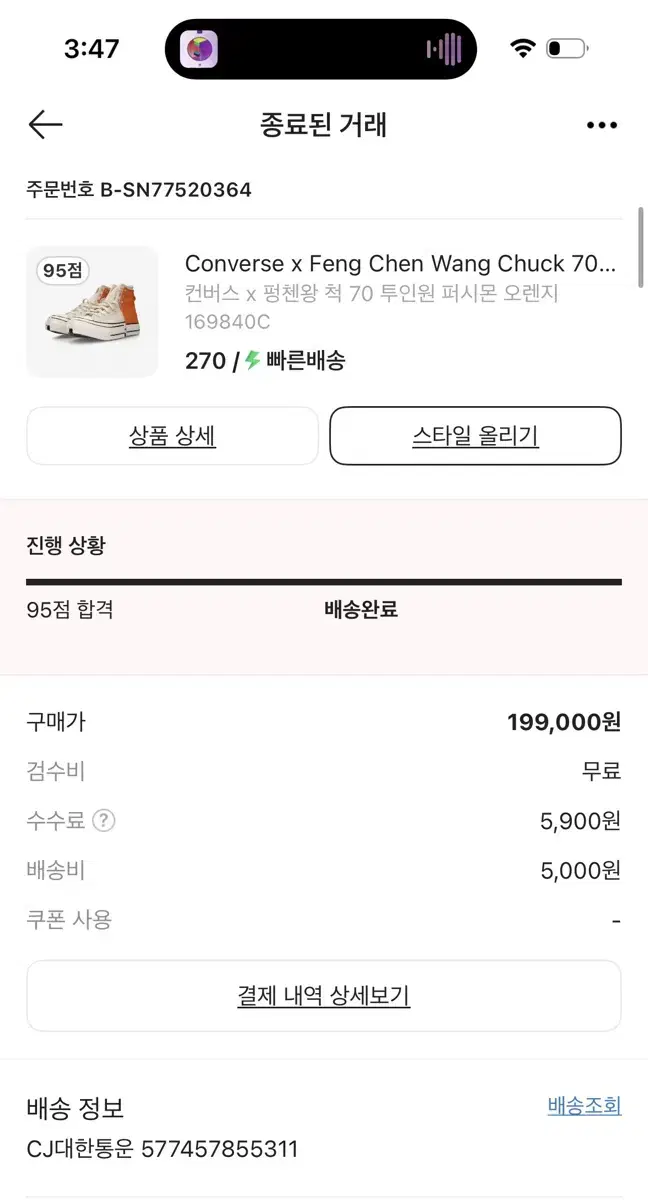Tap the green lightning 빠른배송 icon
648x1200 pixels.
(253, 361)
